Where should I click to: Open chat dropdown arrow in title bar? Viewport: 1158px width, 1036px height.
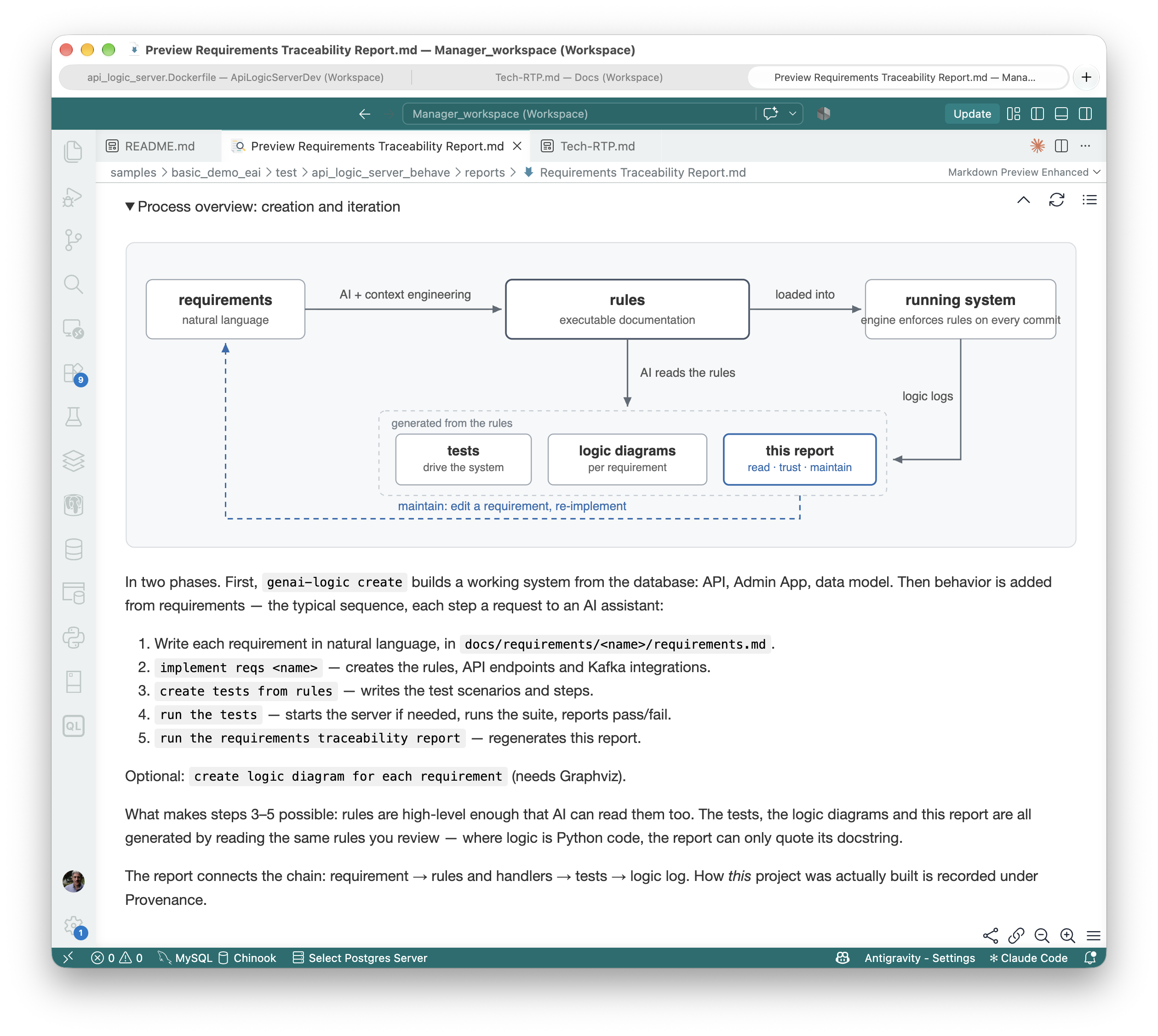[x=792, y=114]
